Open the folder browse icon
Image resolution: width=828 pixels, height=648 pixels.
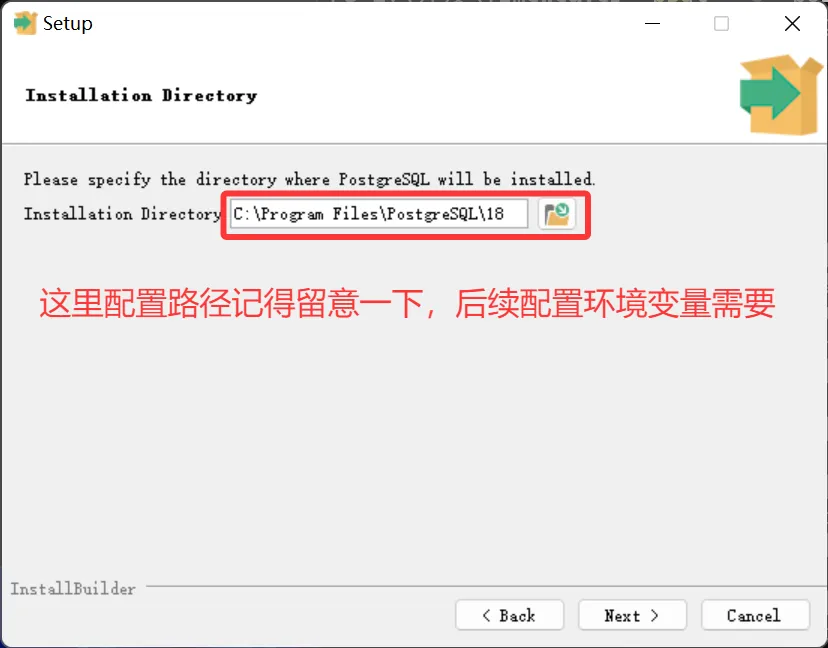[x=557, y=214]
